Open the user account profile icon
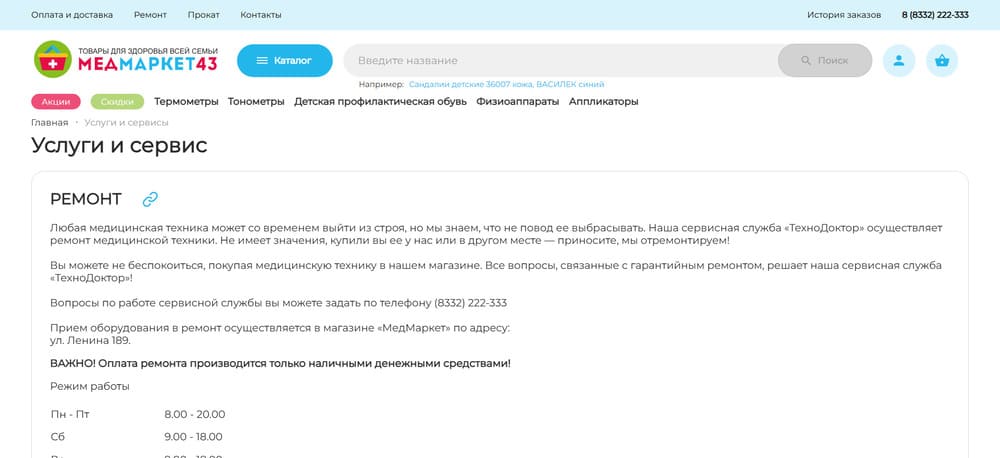This screenshot has width=1000, height=458. pos(898,60)
